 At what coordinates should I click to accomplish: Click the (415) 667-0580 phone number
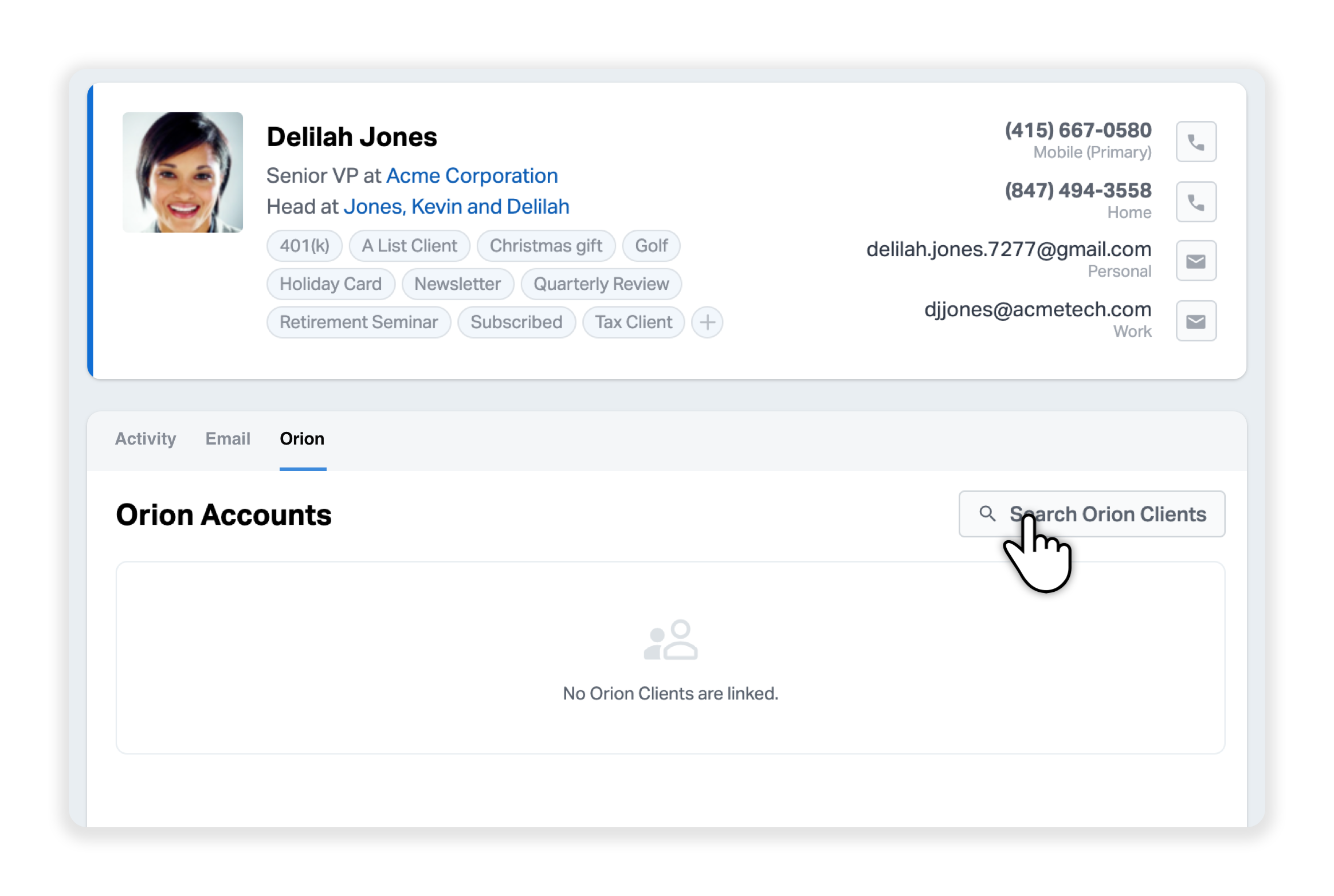click(x=1078, y=131)
